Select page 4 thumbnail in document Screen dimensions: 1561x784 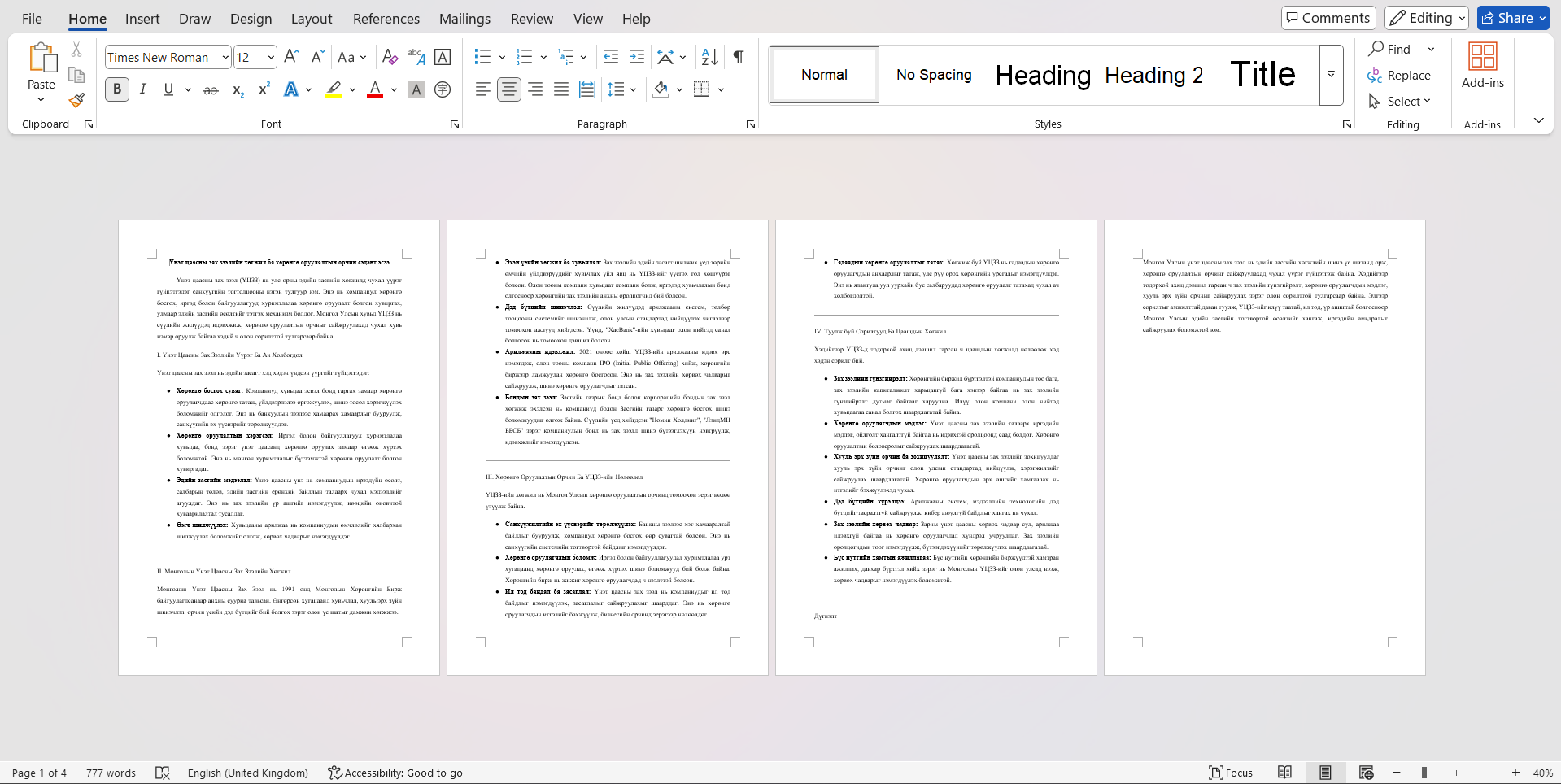click(x=1264, y=447)
